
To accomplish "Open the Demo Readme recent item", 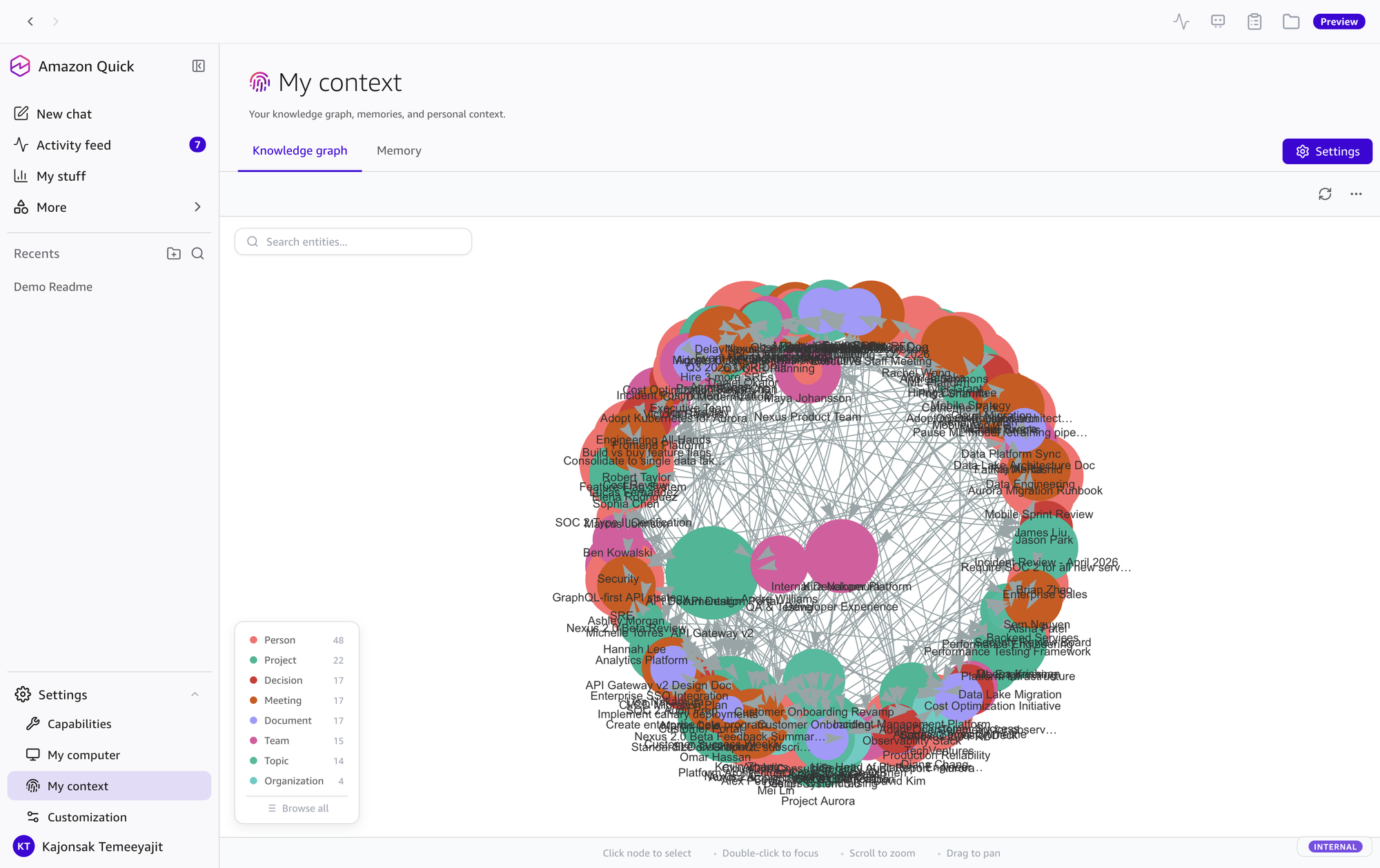I will (x=53, y=286).
